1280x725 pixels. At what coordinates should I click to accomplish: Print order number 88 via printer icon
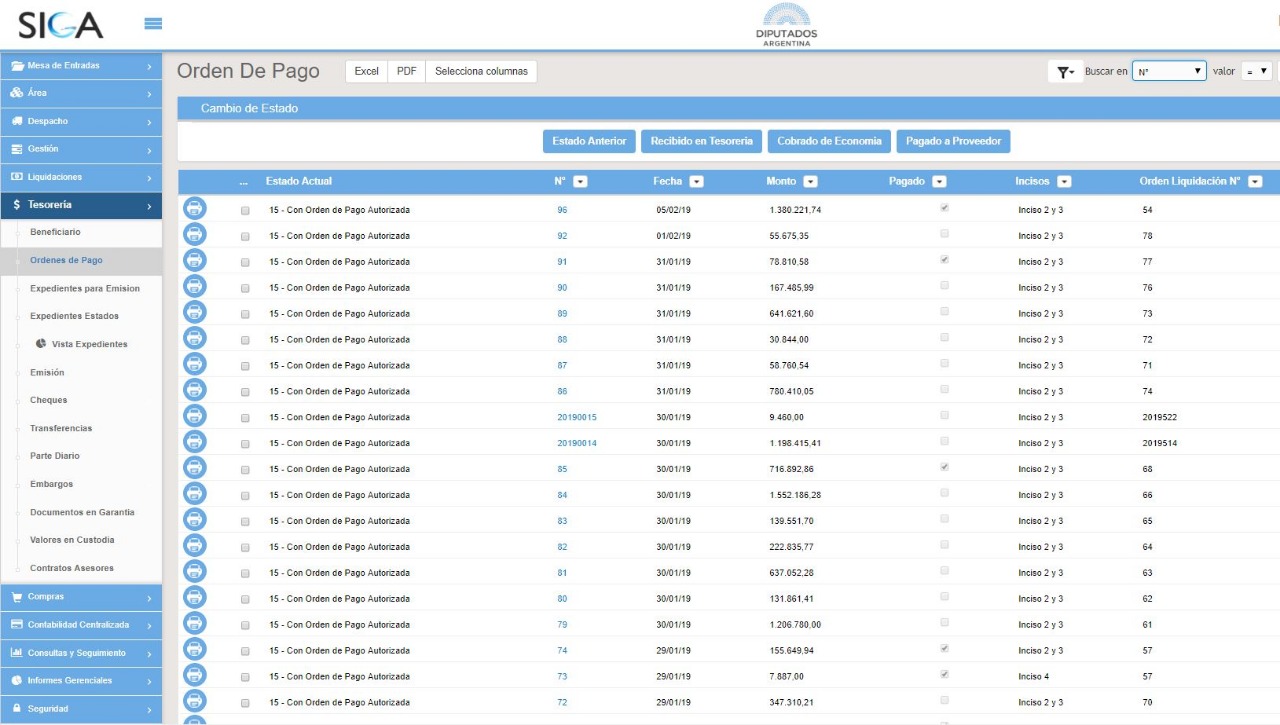tap(195, 338)
